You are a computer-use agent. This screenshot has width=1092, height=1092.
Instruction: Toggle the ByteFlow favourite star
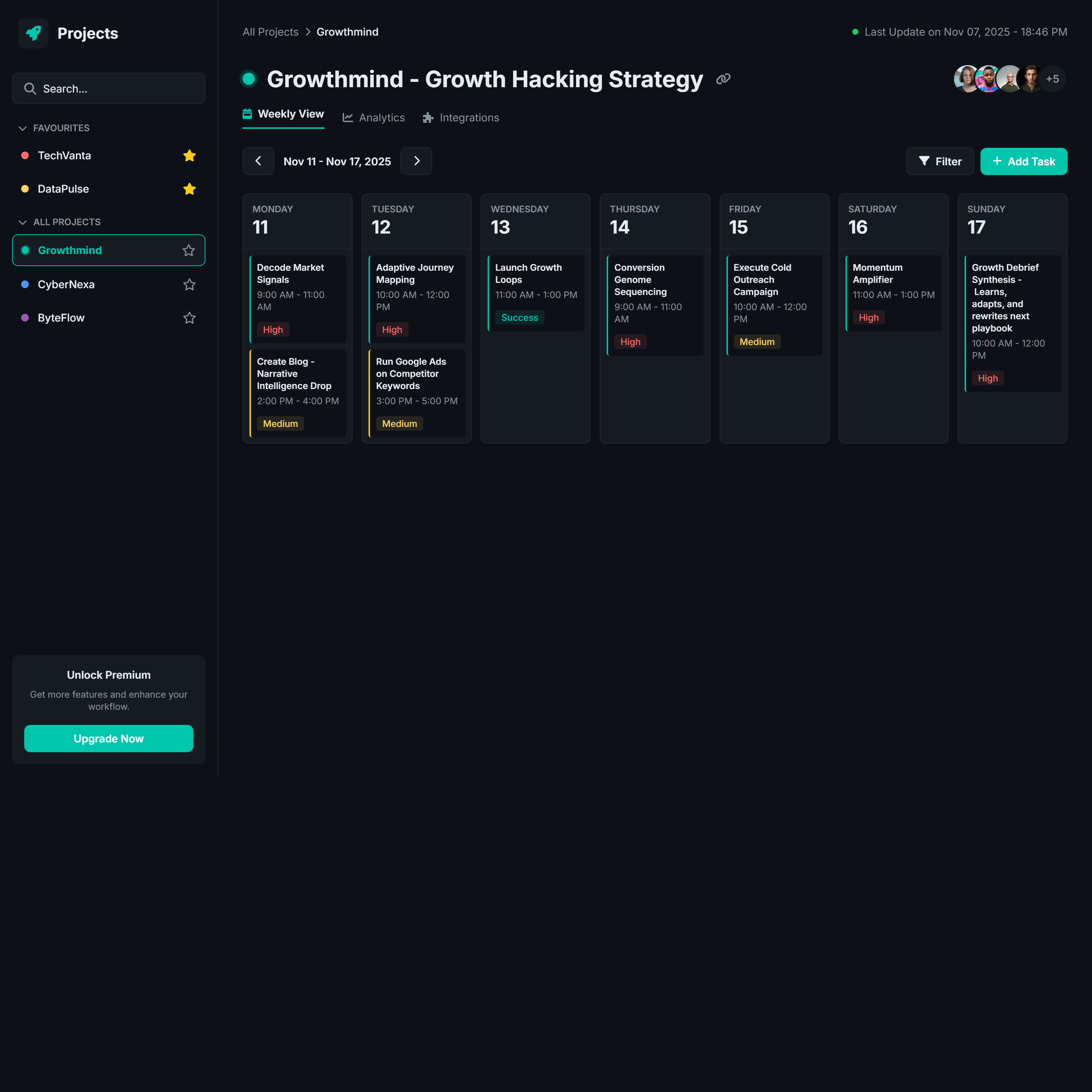tap(189, 318)
